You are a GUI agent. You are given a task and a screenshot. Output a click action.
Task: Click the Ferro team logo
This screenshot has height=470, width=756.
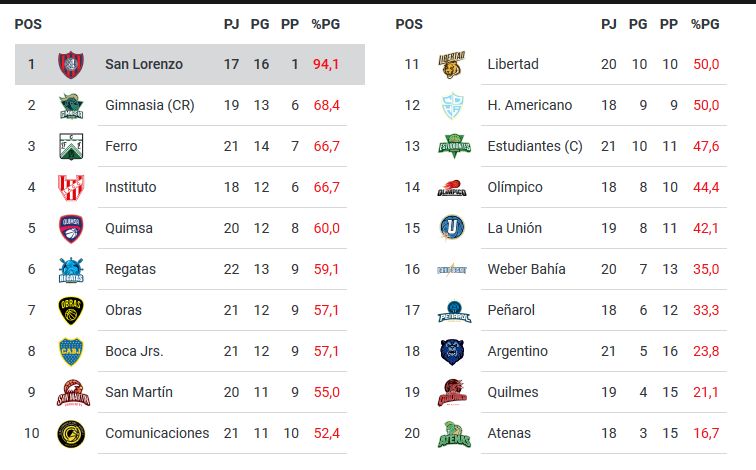(71, 147)
